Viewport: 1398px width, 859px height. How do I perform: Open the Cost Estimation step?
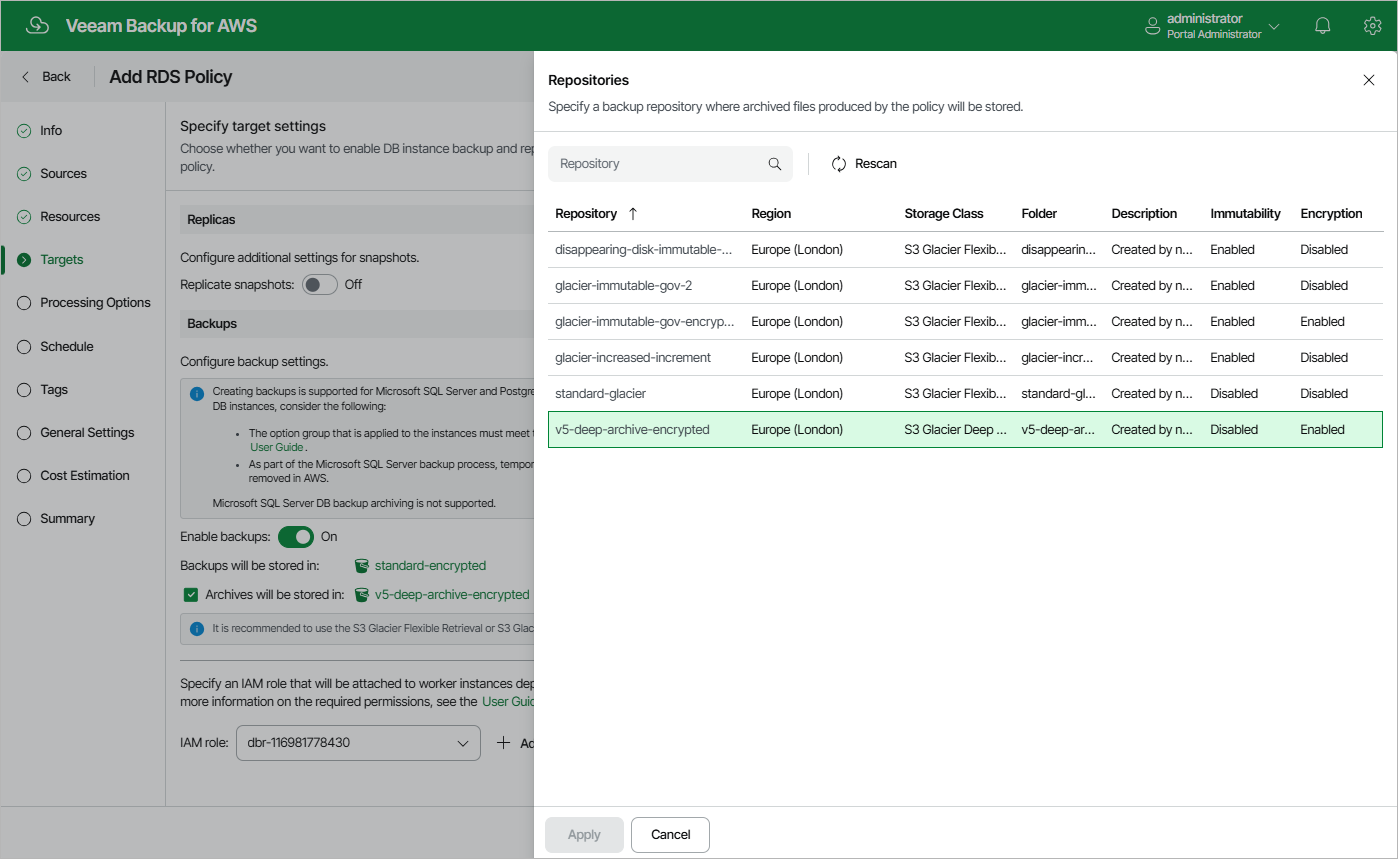click(x=85, y=476)
